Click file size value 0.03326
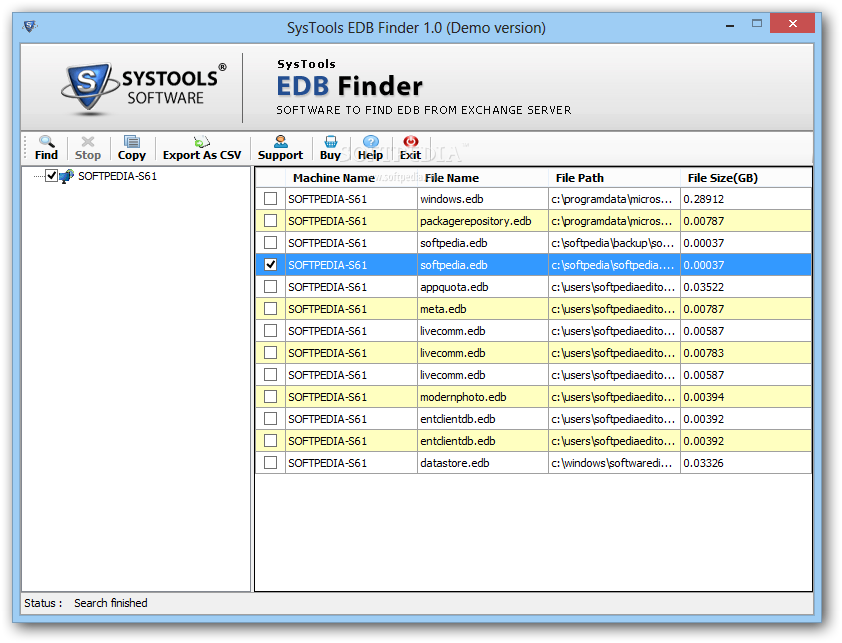 click(703, 463)
